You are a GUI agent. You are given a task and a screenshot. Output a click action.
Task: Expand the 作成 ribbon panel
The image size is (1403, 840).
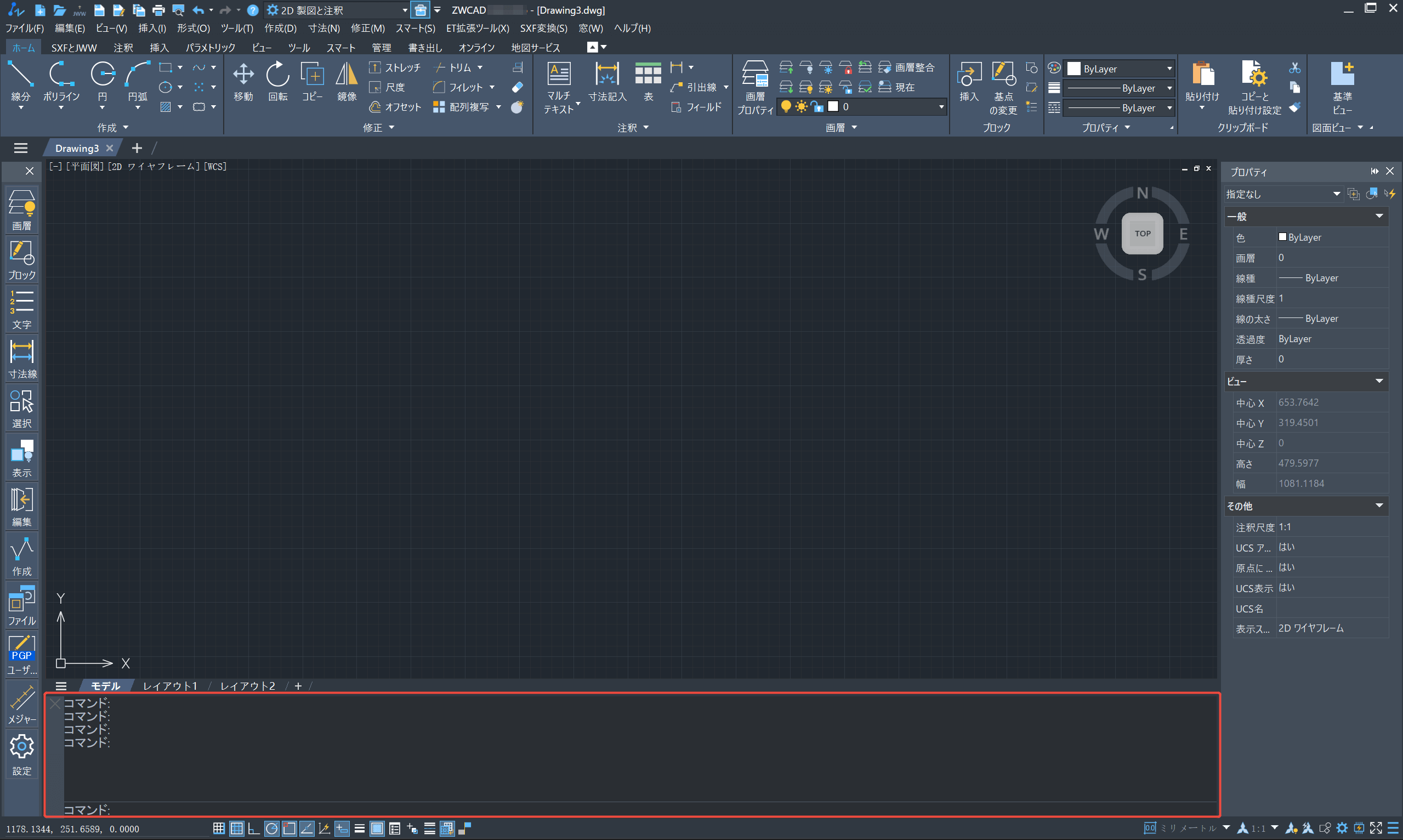[112, 128]
